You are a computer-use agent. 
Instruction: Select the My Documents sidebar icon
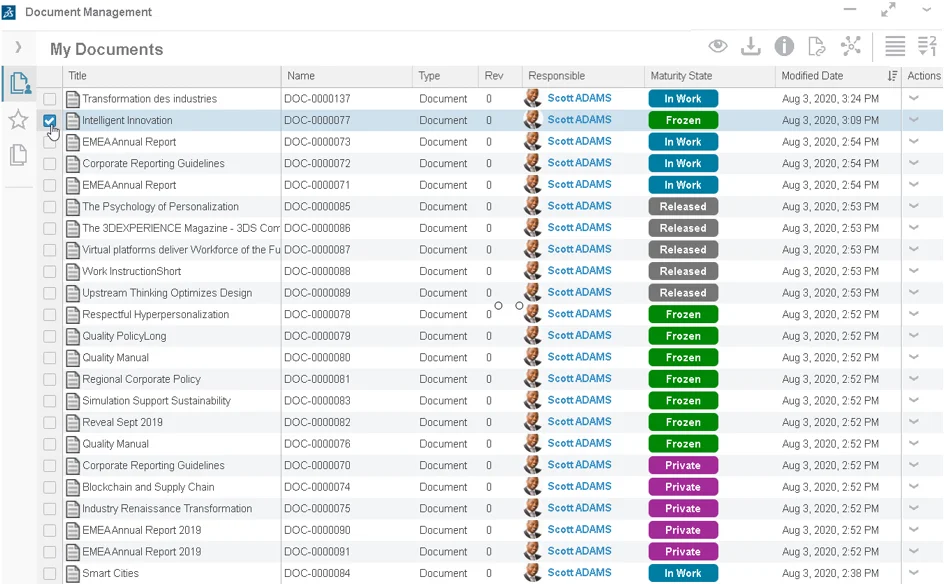tap(19, 83)
